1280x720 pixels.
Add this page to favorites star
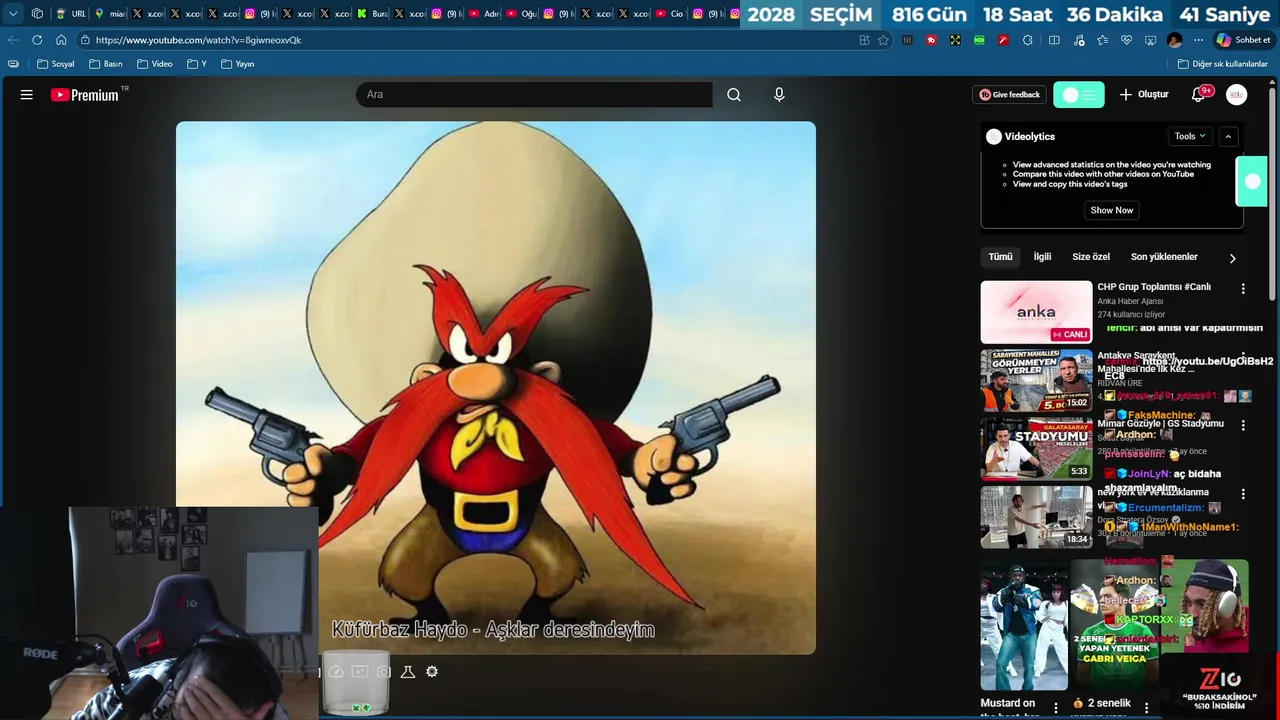click(x=883, y=40)
